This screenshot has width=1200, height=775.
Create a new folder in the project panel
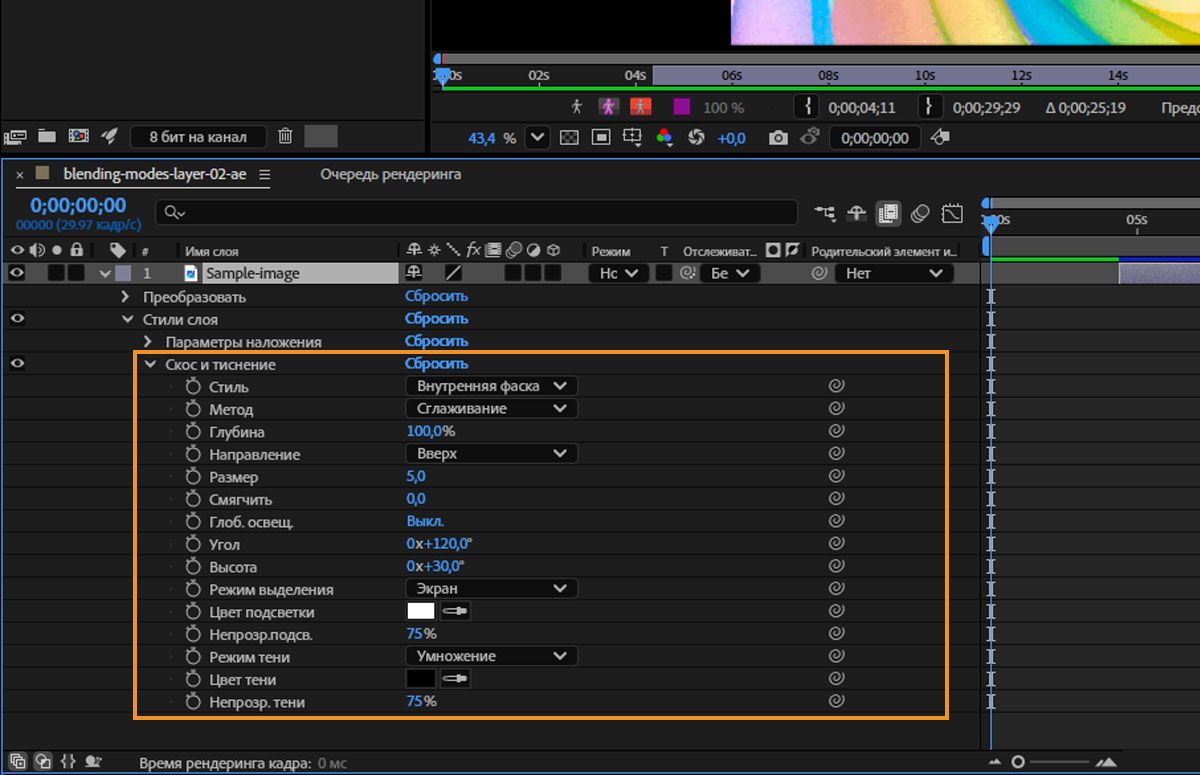tap(46, 136)
